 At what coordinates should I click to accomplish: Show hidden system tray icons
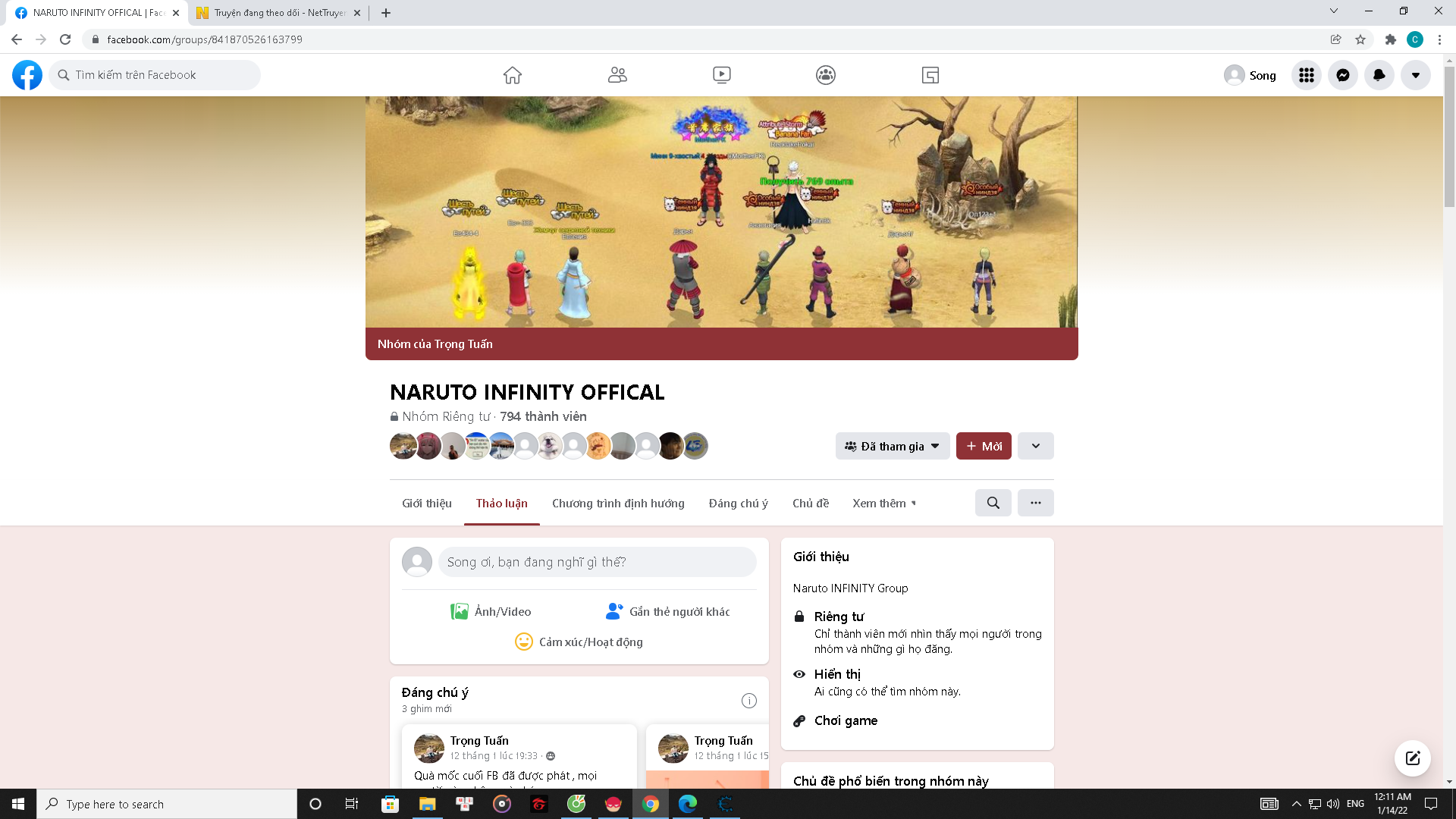(1297, 804)
